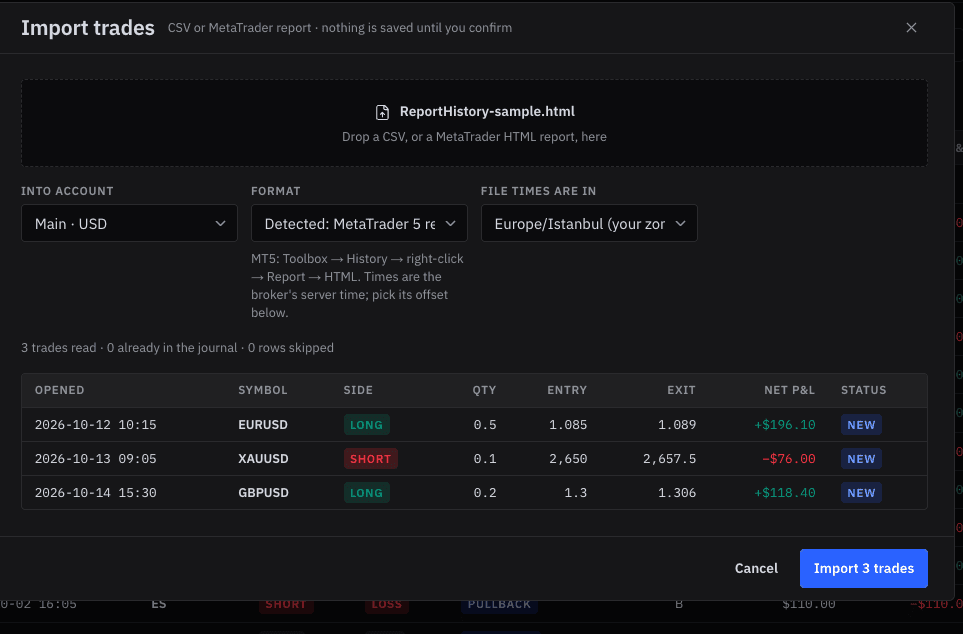Click the INTO ACCOUNT field label

67,191
